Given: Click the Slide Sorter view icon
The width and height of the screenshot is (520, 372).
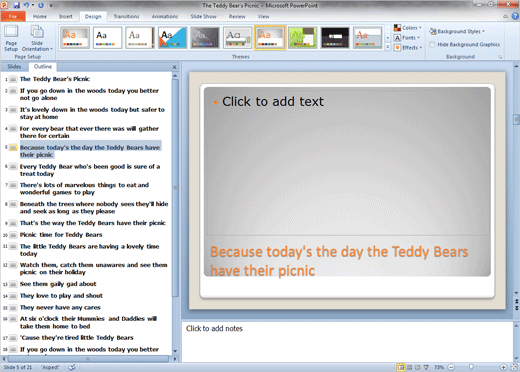Looking at the screenshot, I should point(410,367).
